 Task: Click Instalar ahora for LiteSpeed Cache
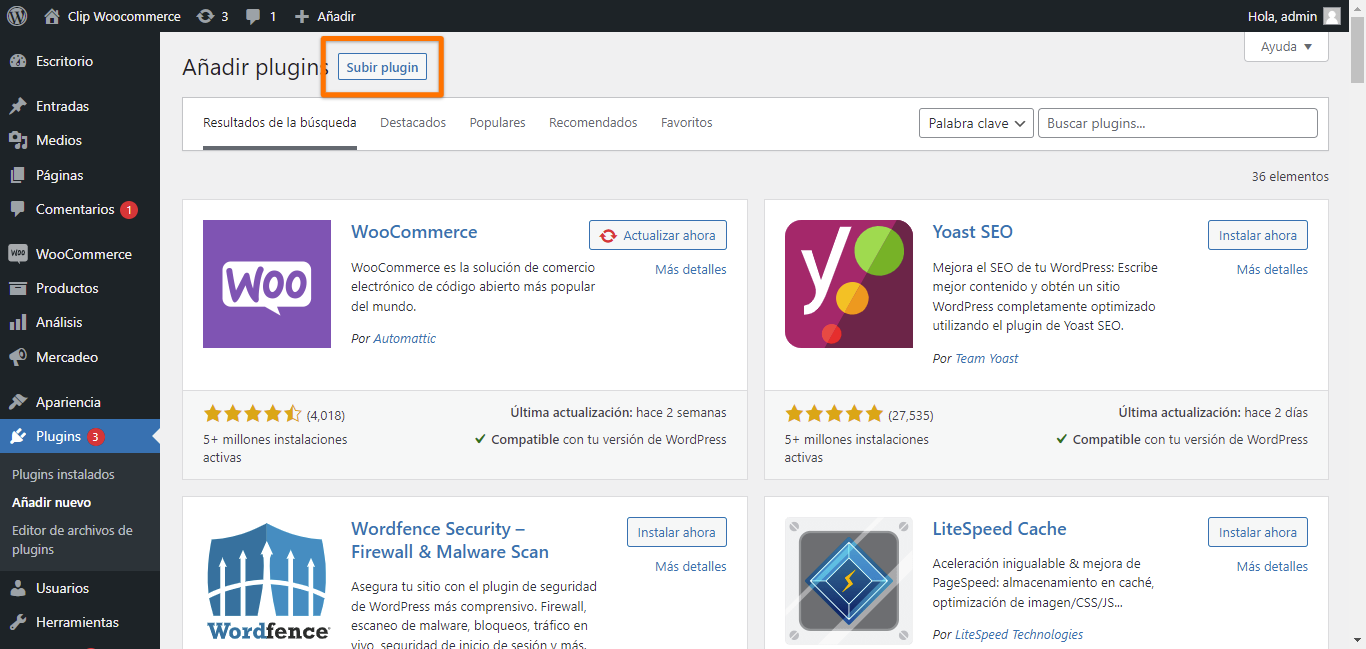(1258, 532)
